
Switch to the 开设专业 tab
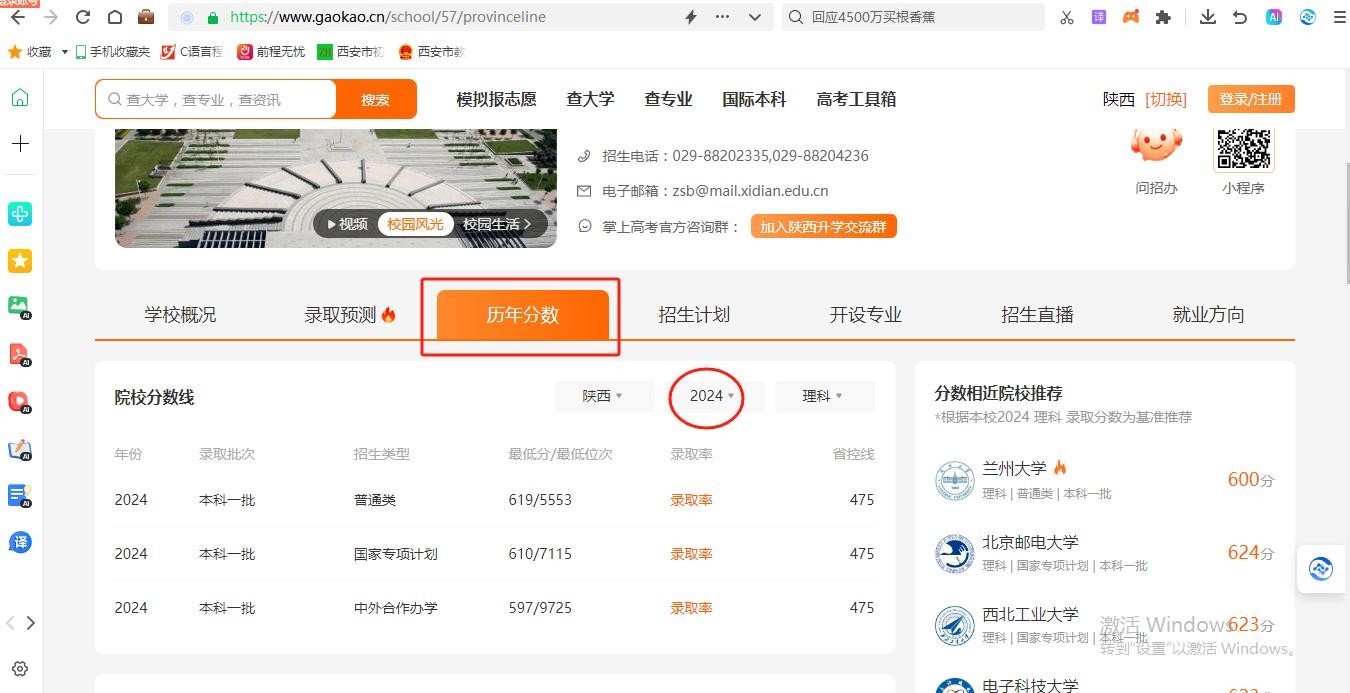point(865,315)
